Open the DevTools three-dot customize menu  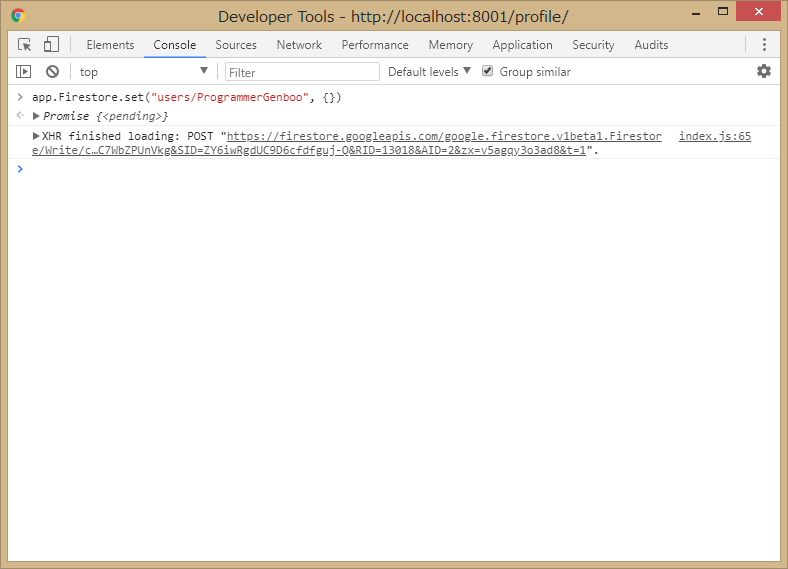pyautogui.click(x=764, y=45)
